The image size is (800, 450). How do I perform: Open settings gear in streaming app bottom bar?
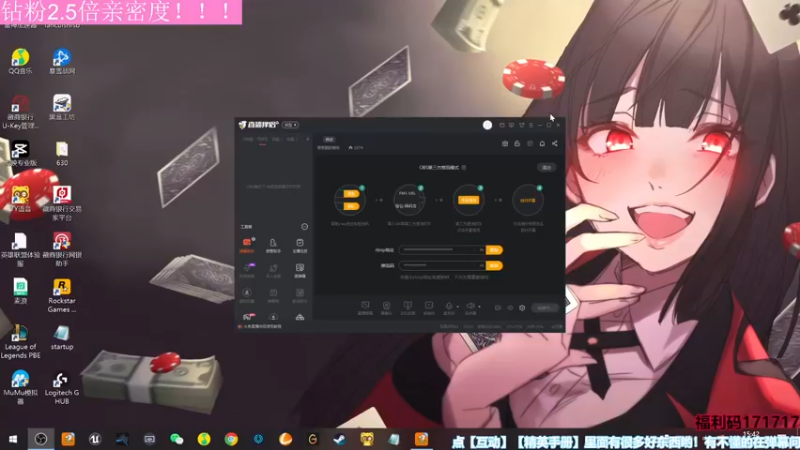click(x=522, y=308)
